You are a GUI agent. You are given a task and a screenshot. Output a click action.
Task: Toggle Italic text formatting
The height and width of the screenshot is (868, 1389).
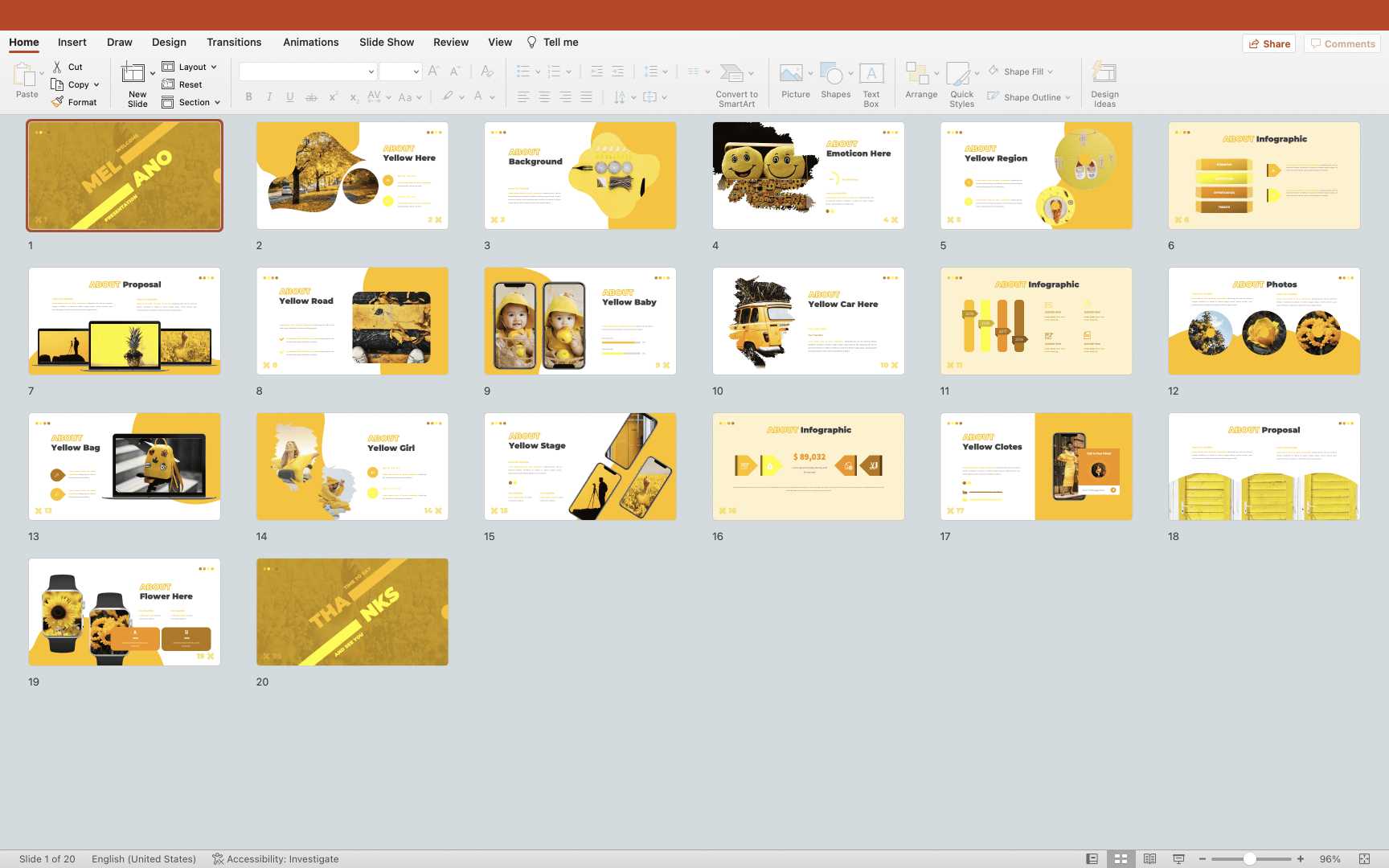click(269, 97)
